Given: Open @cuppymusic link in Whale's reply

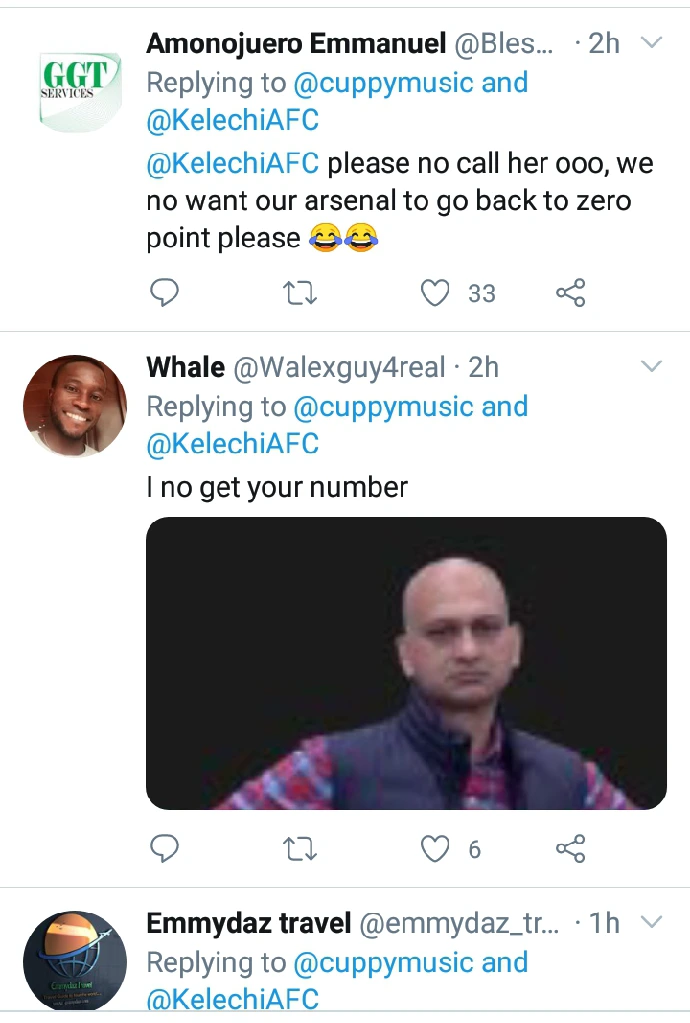Looking at the screenshot, I should pos(383,407).
